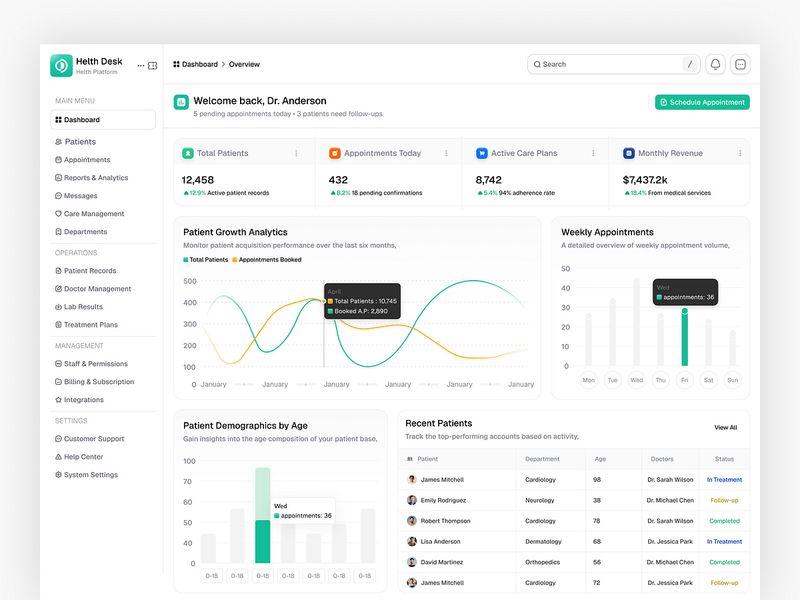800x600 pixels.
Task: Click Lisa Anderson avatar
Action: pyautogui.click(x=412, y=541)
